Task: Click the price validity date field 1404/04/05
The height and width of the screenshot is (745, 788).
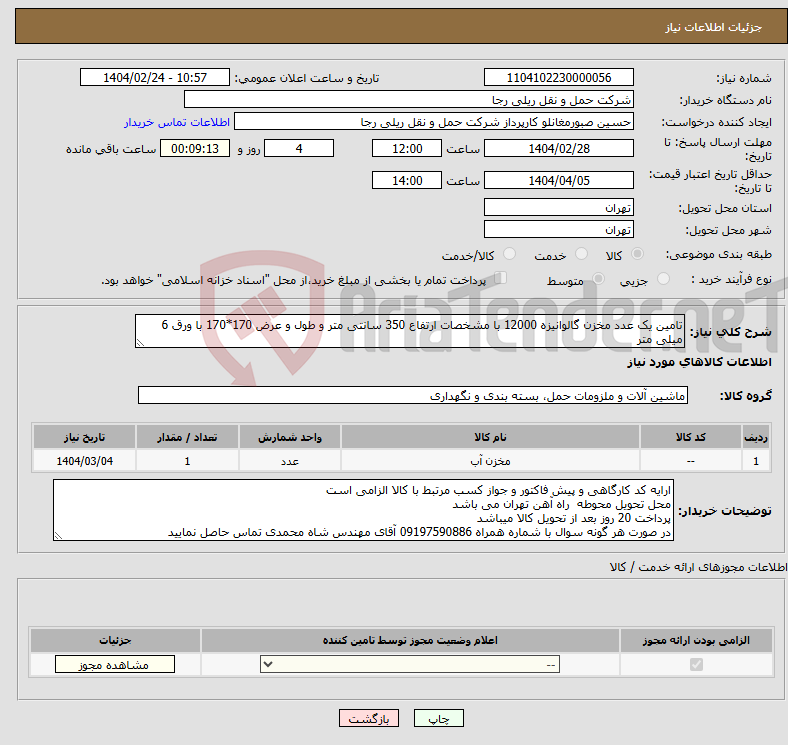Action: pos(558,181)
